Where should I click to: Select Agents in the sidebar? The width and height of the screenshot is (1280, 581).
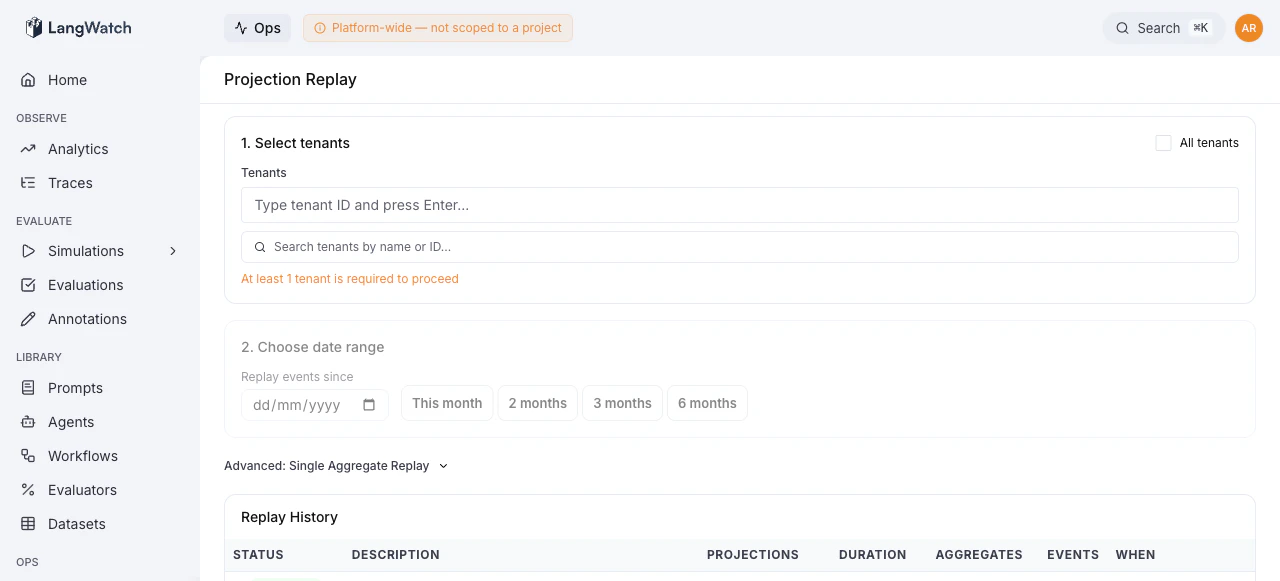(x=28, y=422)
